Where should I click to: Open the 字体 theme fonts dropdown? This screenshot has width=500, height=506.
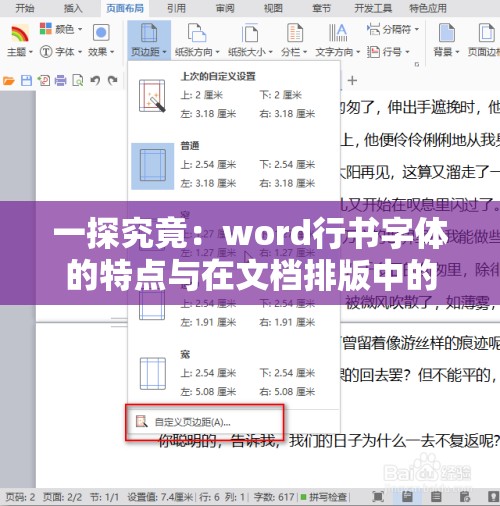61,52
